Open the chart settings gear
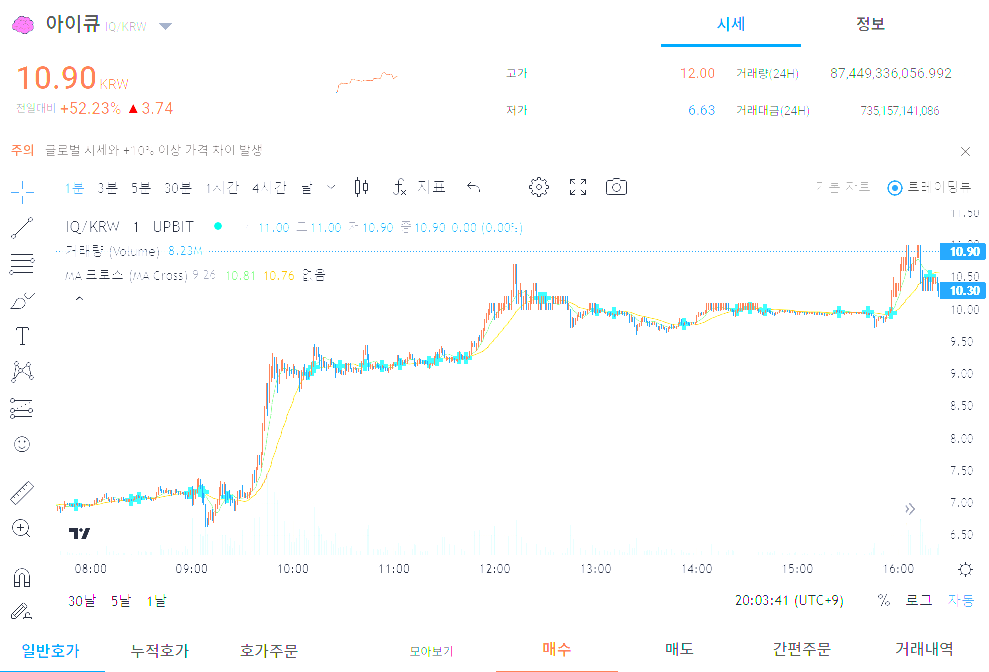 tap(539, 187)
